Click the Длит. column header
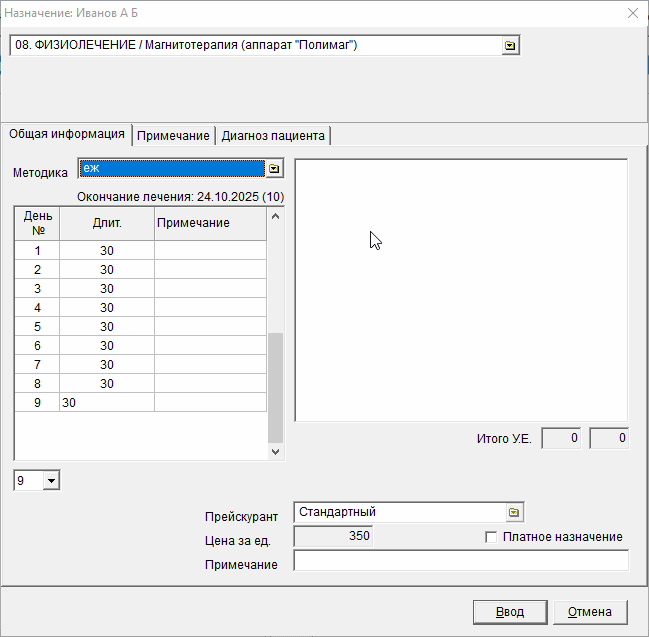The height and width of the screenshot is (637, 649). click(x=107, y=223)
